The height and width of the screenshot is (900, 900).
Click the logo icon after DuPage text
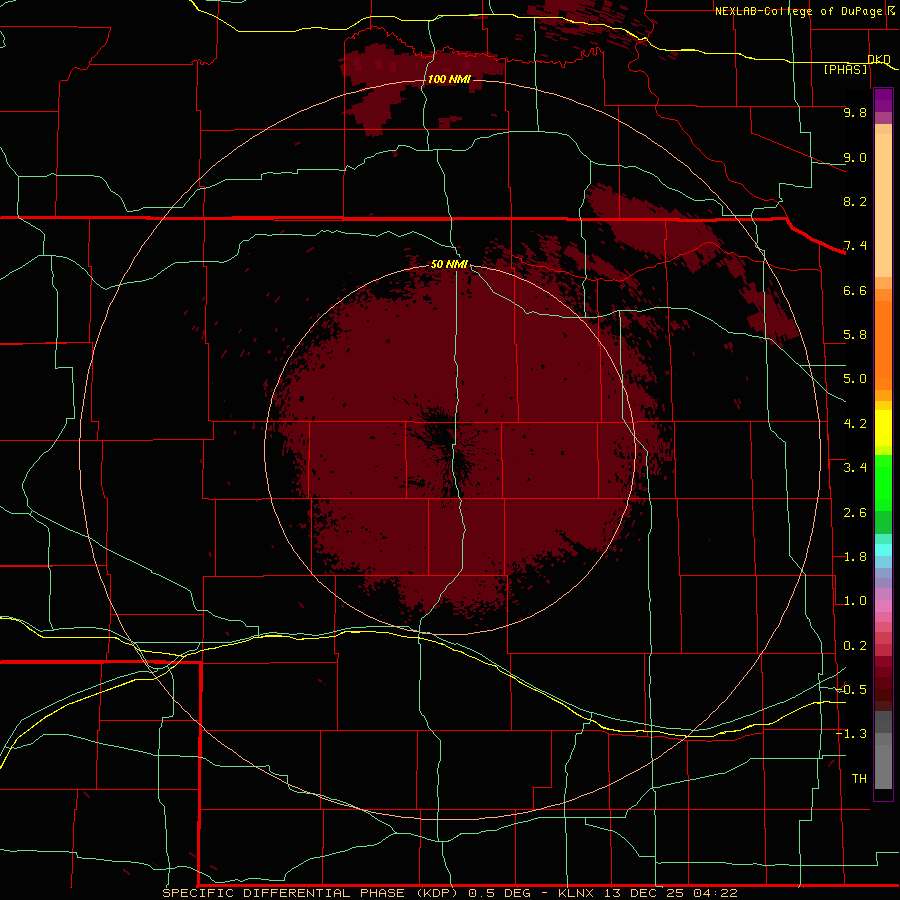pos(891,10)
